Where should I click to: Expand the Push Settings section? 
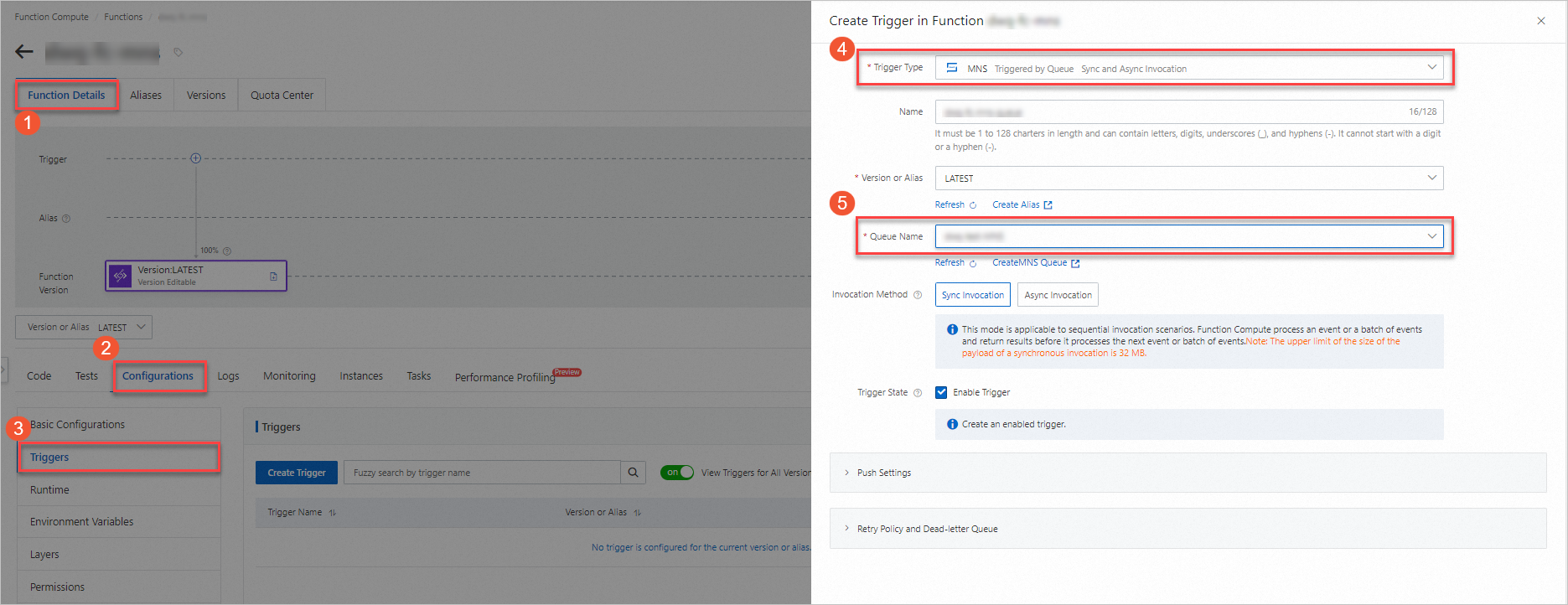point(1188,473)
